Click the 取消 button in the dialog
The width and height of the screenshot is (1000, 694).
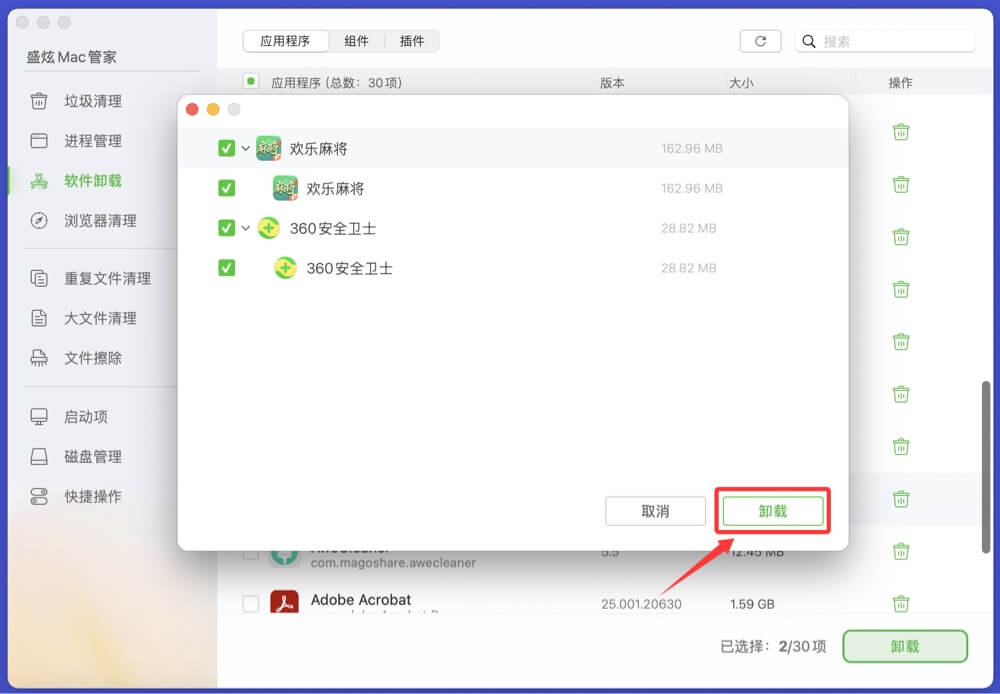click(655, 511)
